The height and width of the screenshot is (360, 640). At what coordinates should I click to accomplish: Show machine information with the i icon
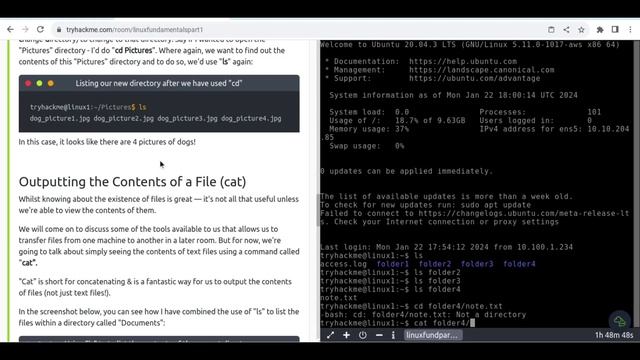pos(393,335)
